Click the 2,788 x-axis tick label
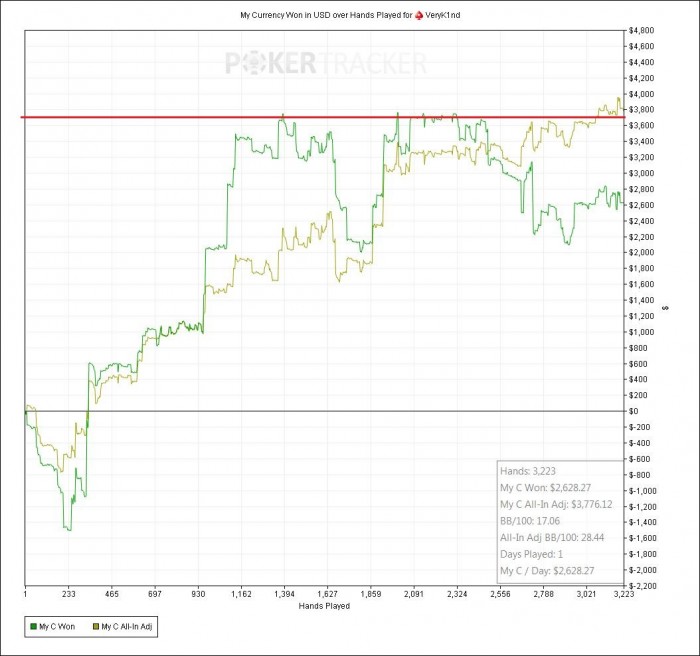Viewport: 700px width, 656px height. (543, 594)
